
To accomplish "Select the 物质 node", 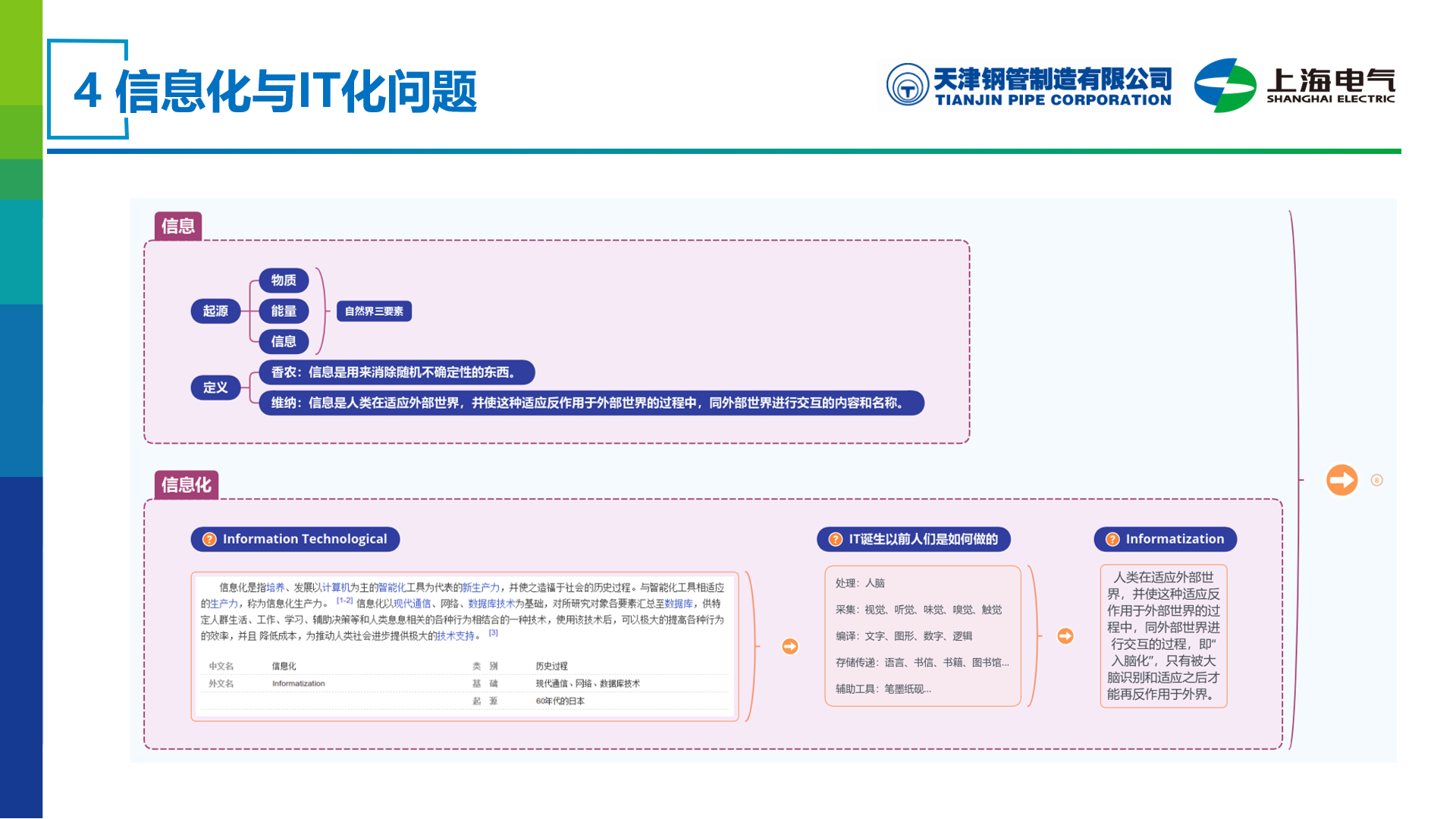I will point(284,281).
